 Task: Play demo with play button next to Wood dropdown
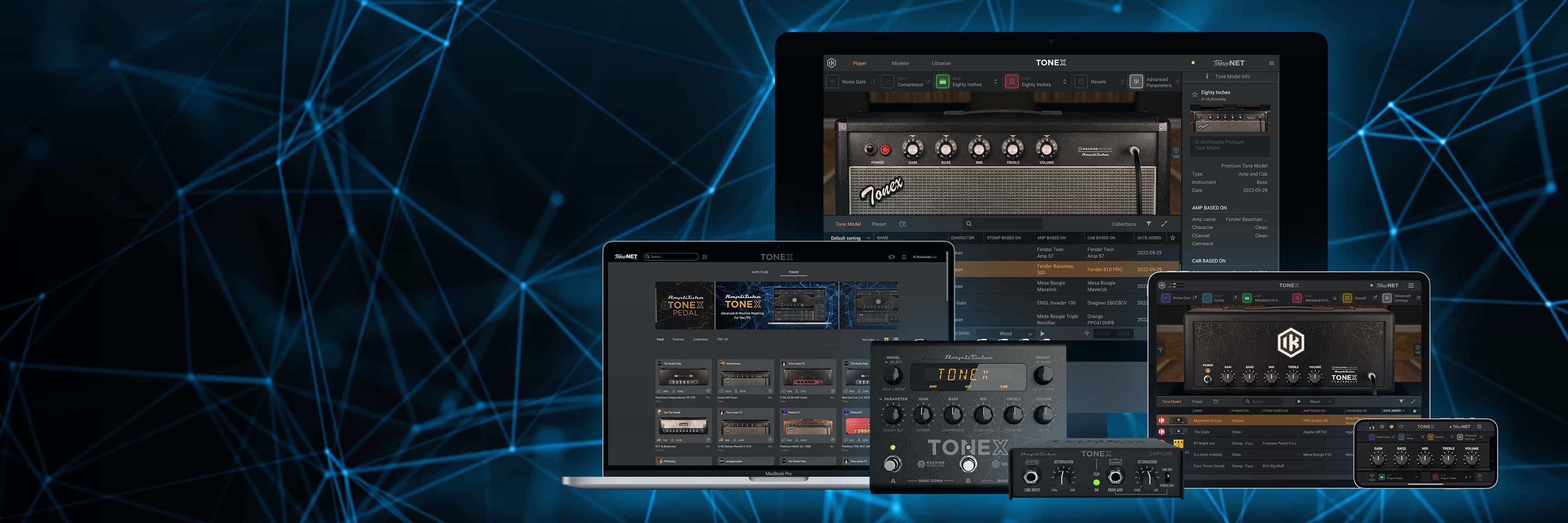point(1043,334)
